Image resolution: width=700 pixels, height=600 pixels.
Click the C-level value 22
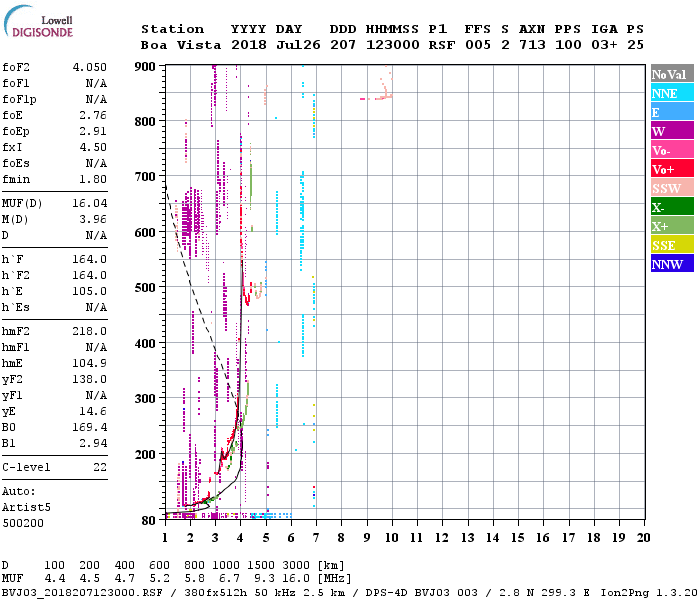point(100,467)
